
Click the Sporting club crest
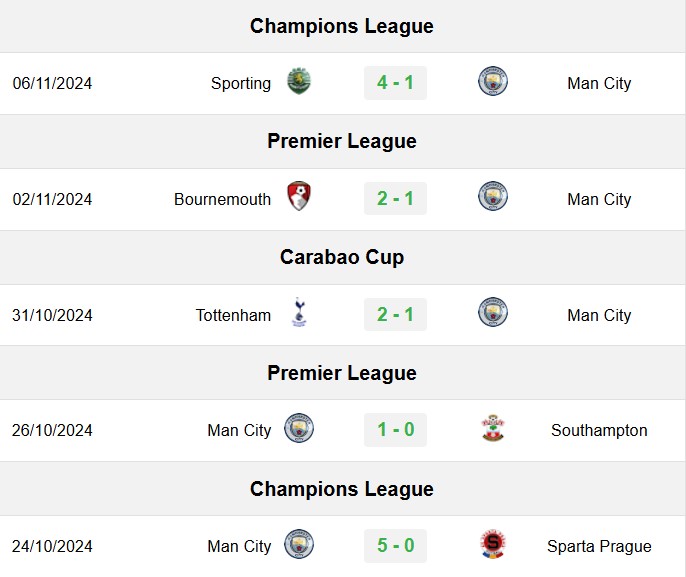(x=299, y=81)
